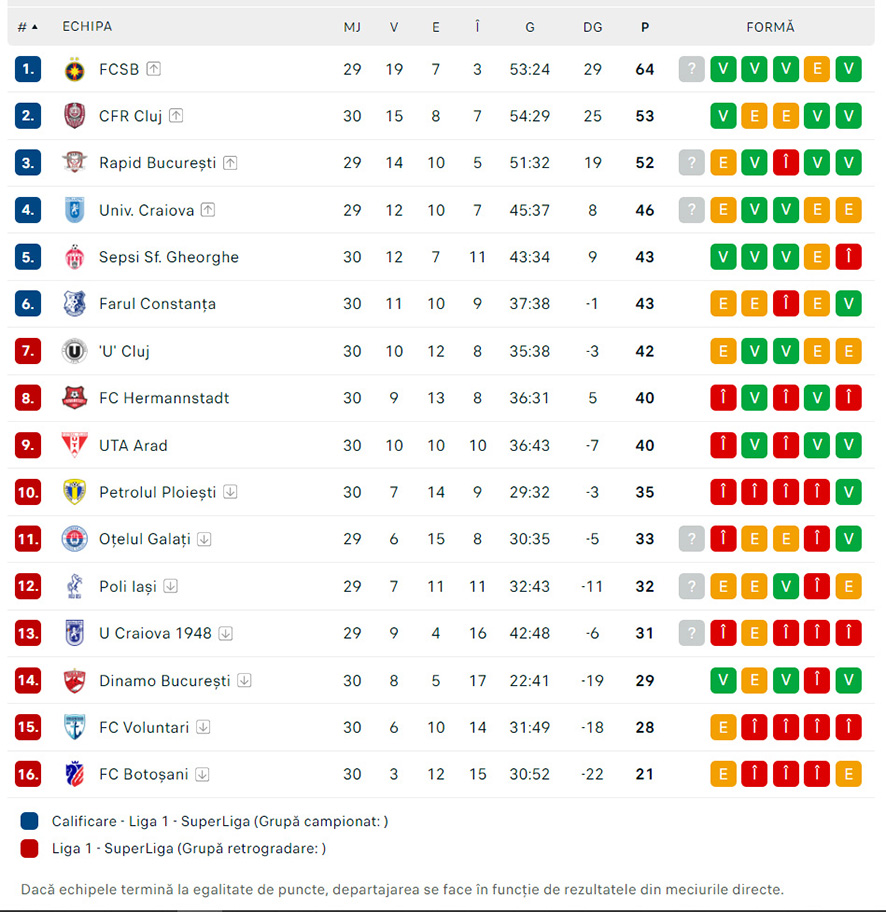This screenshot has width=886, height=912.
Task: Click the MJ matches played column header
Action: (352, 27)
